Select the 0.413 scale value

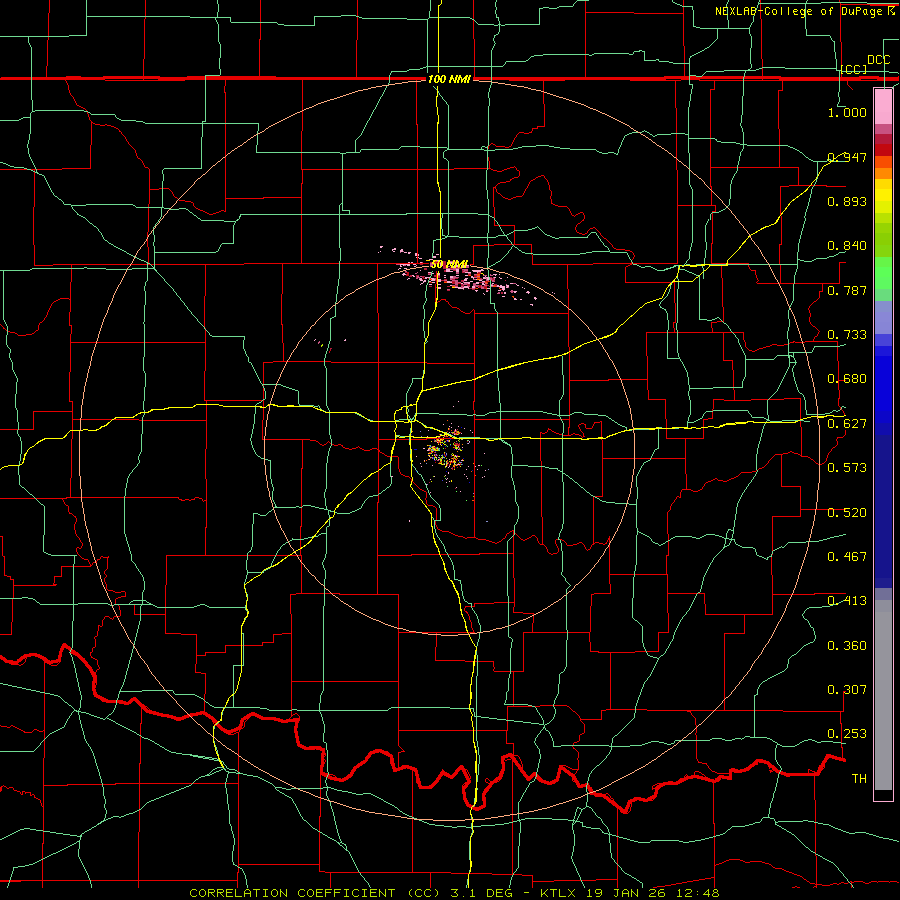[847, 601]
